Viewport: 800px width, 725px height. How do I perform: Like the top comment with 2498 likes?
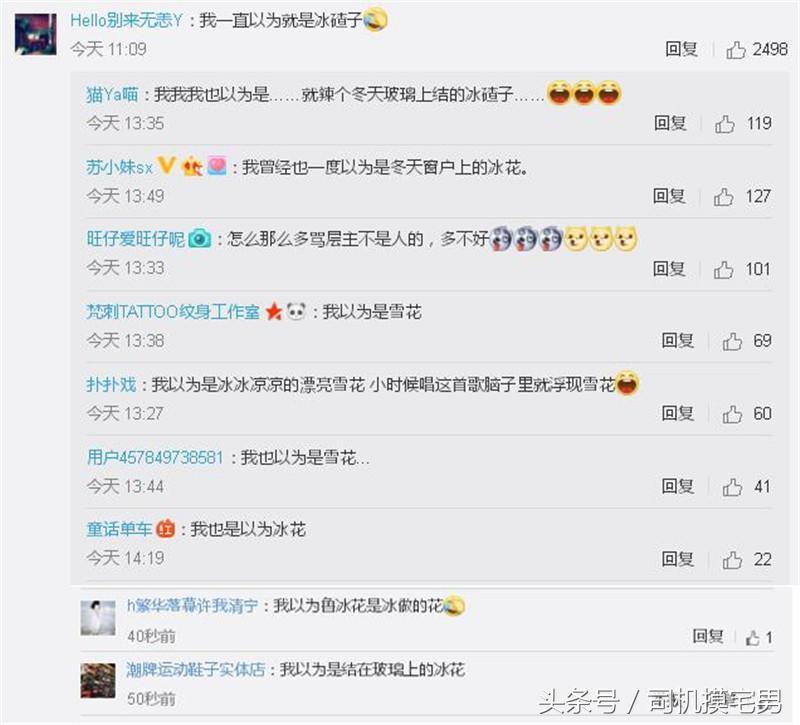pyautogui.click(x=736, y=50)
